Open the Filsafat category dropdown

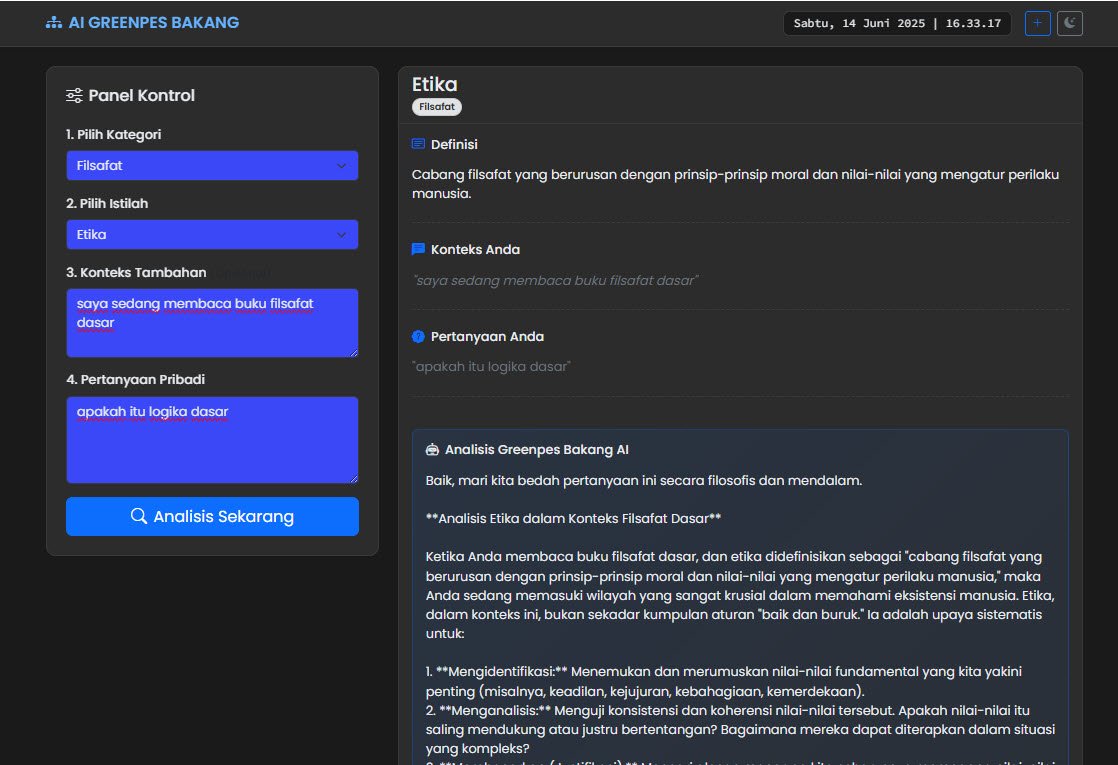coord(212,165)
